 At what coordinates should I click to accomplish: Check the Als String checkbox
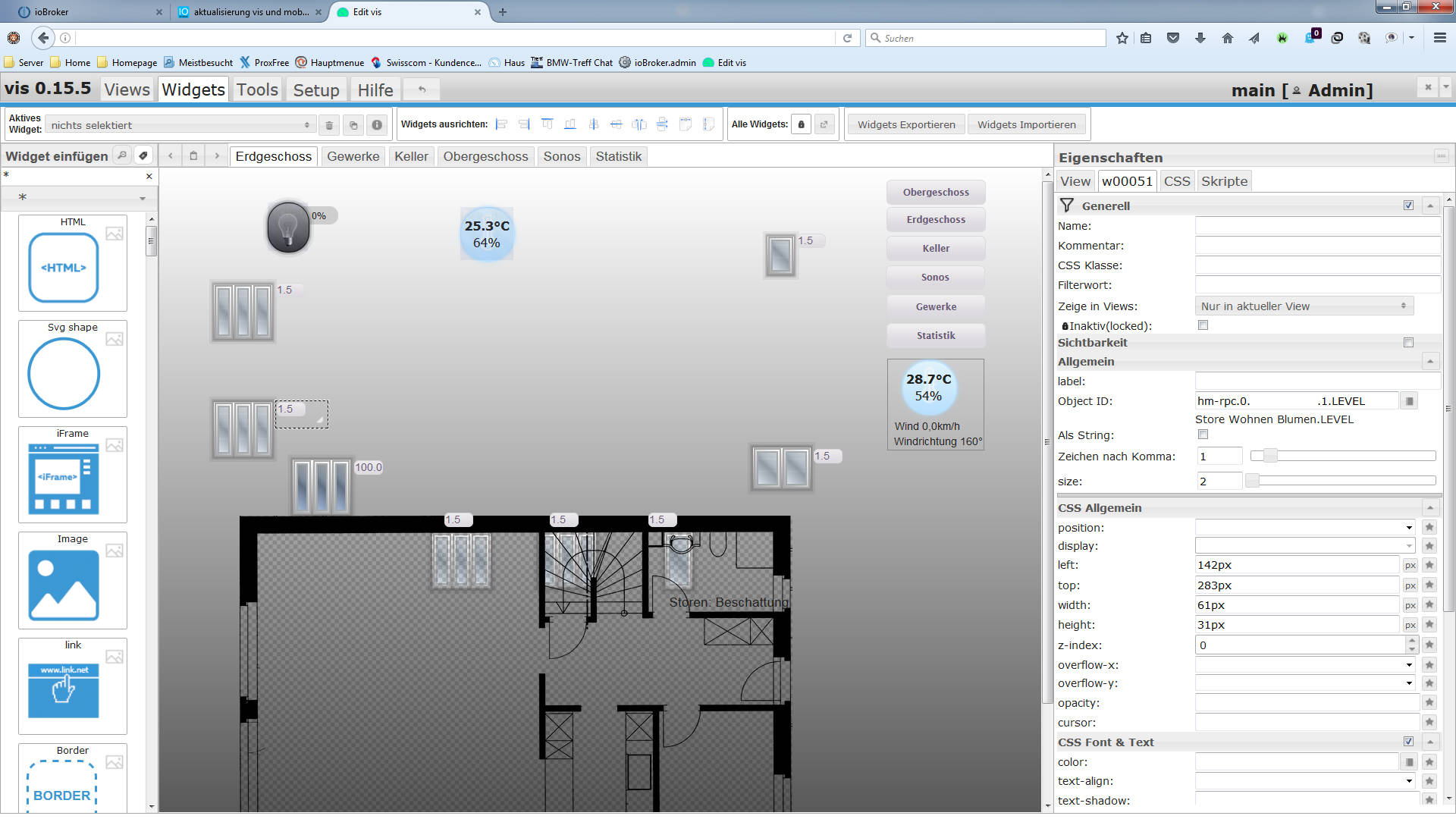click(1203, 435)
